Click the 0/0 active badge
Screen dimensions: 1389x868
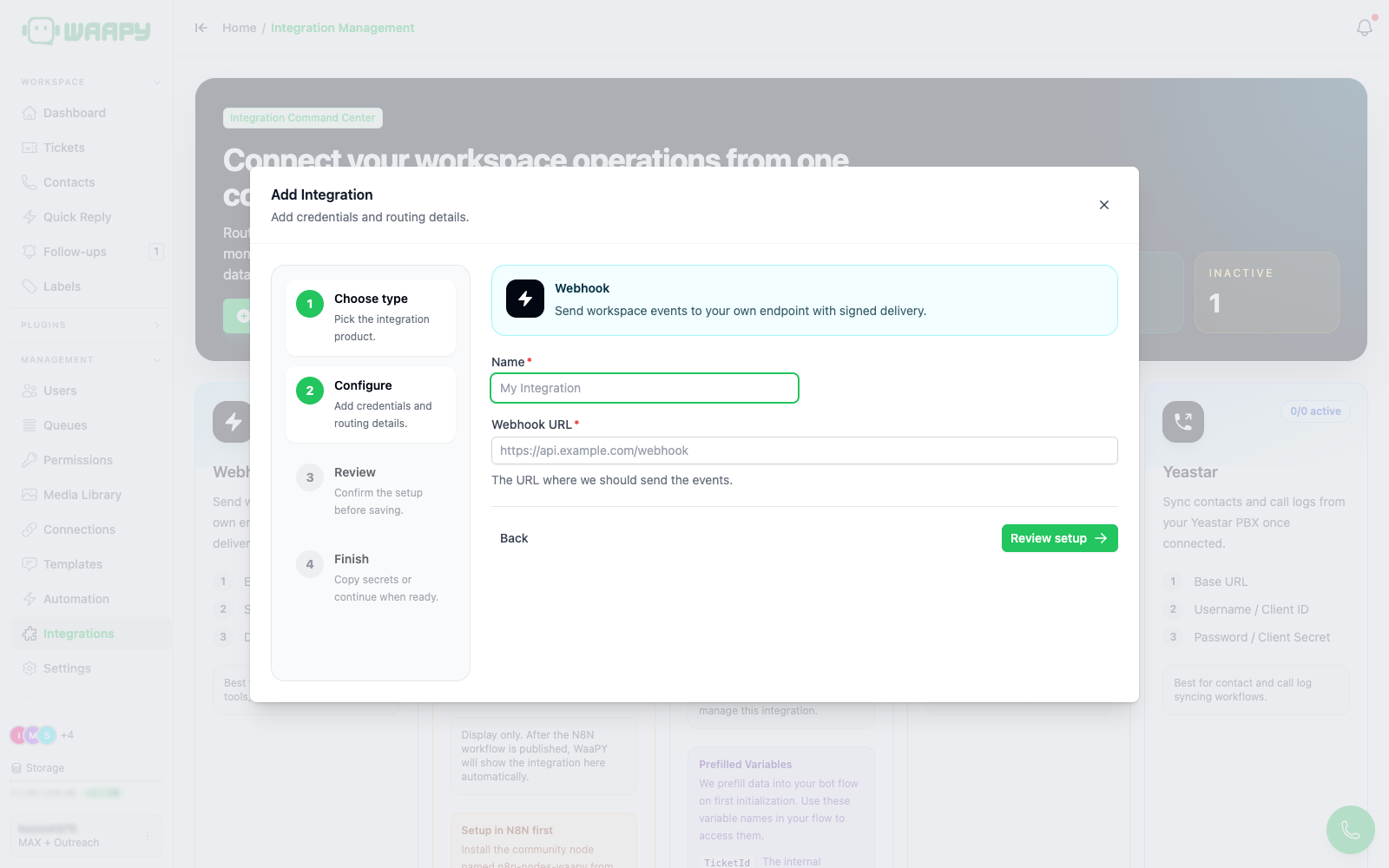[x=1315, y=411]
